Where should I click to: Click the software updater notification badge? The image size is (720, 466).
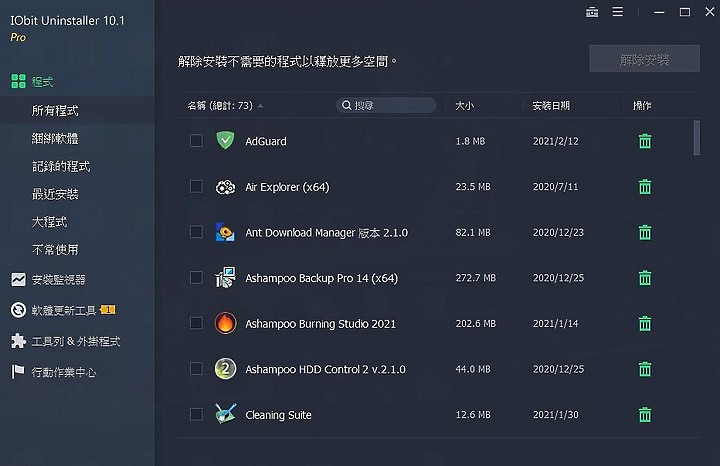(x=108, y=309)
